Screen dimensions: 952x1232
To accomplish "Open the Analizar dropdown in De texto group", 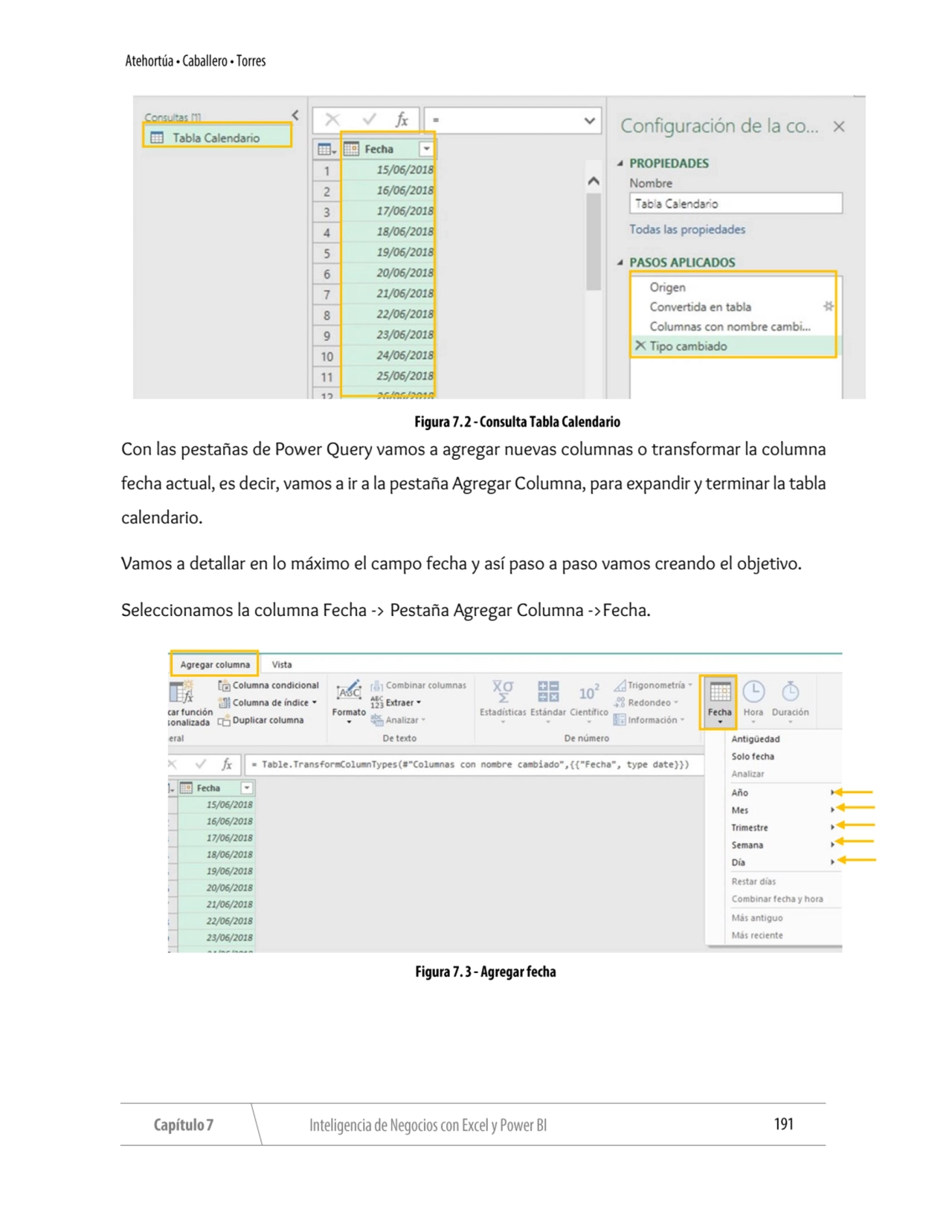I will point(399,720).
